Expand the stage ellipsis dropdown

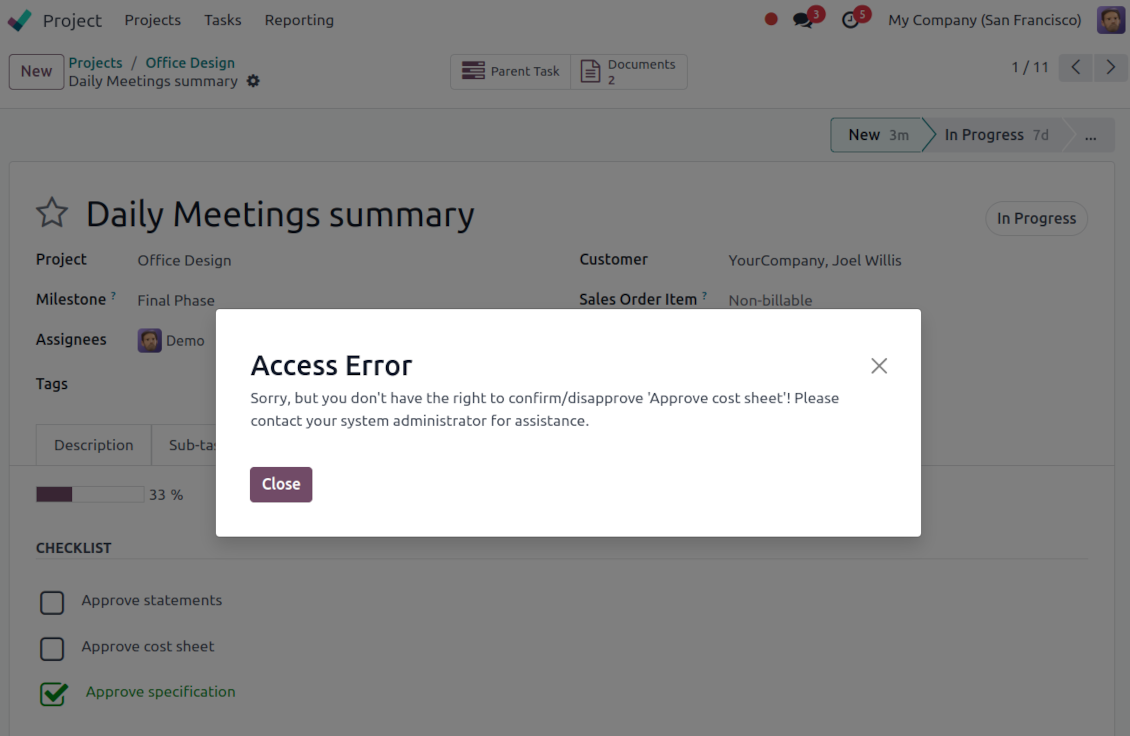[1090, 135]
